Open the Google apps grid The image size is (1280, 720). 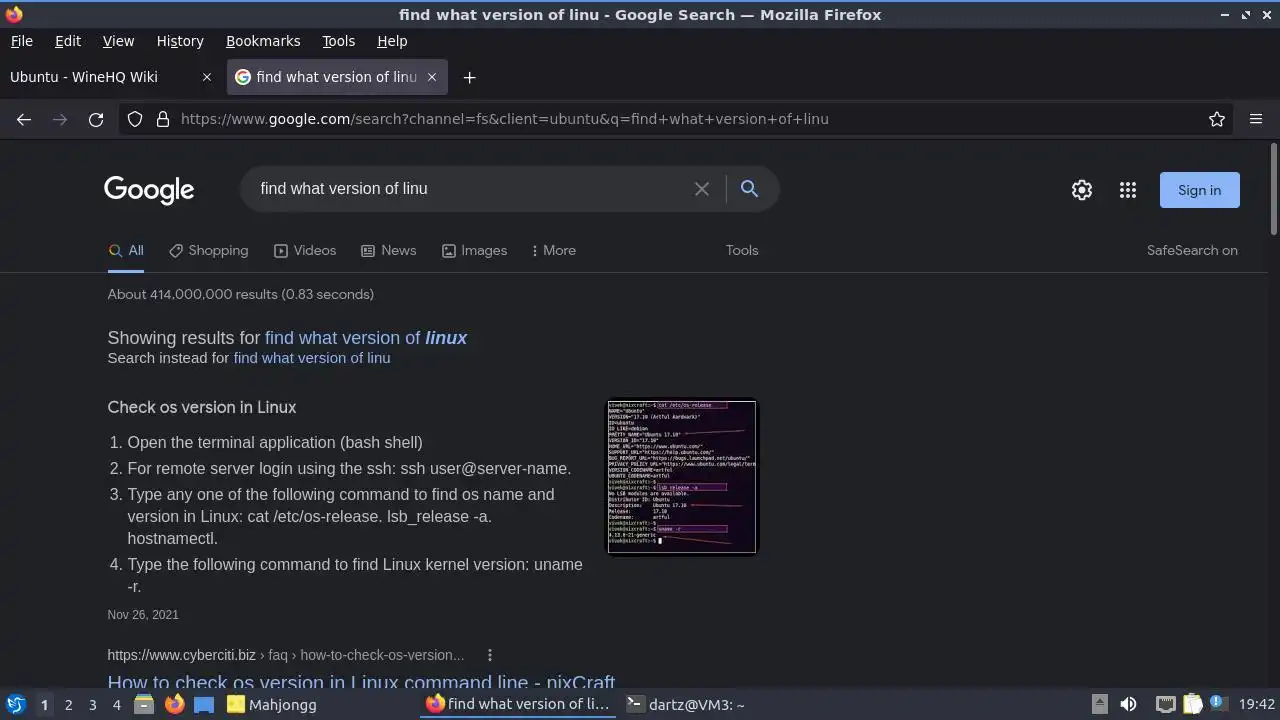point(1128,190)
